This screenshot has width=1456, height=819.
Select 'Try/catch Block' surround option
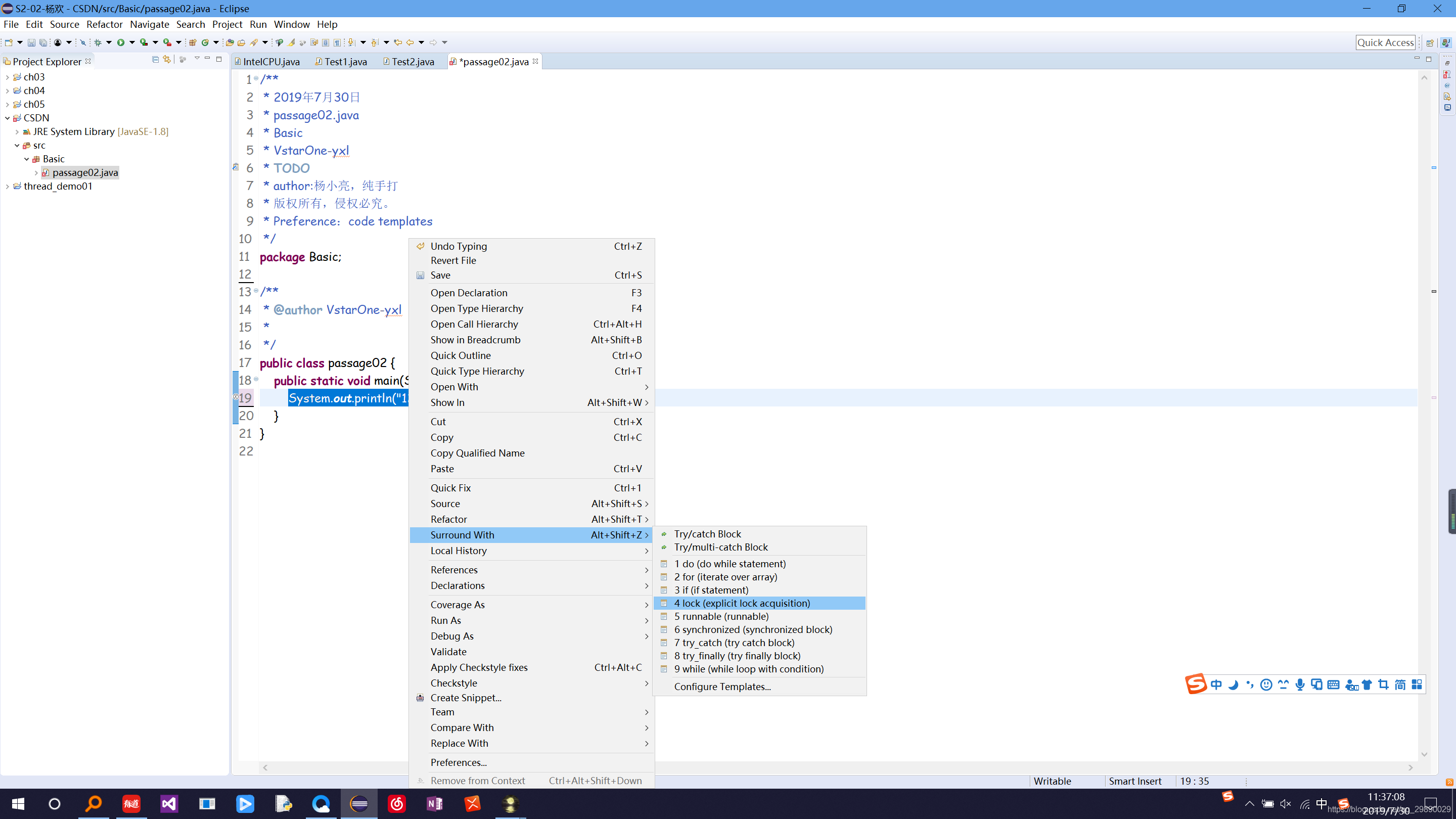pos(707,533)
